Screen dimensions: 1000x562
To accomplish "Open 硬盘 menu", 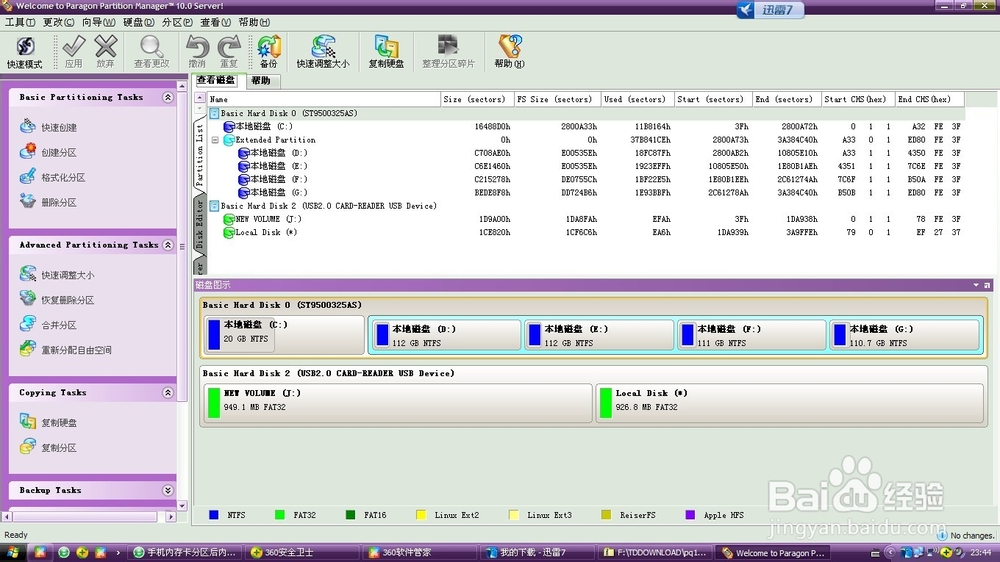I will pos(138,22).
